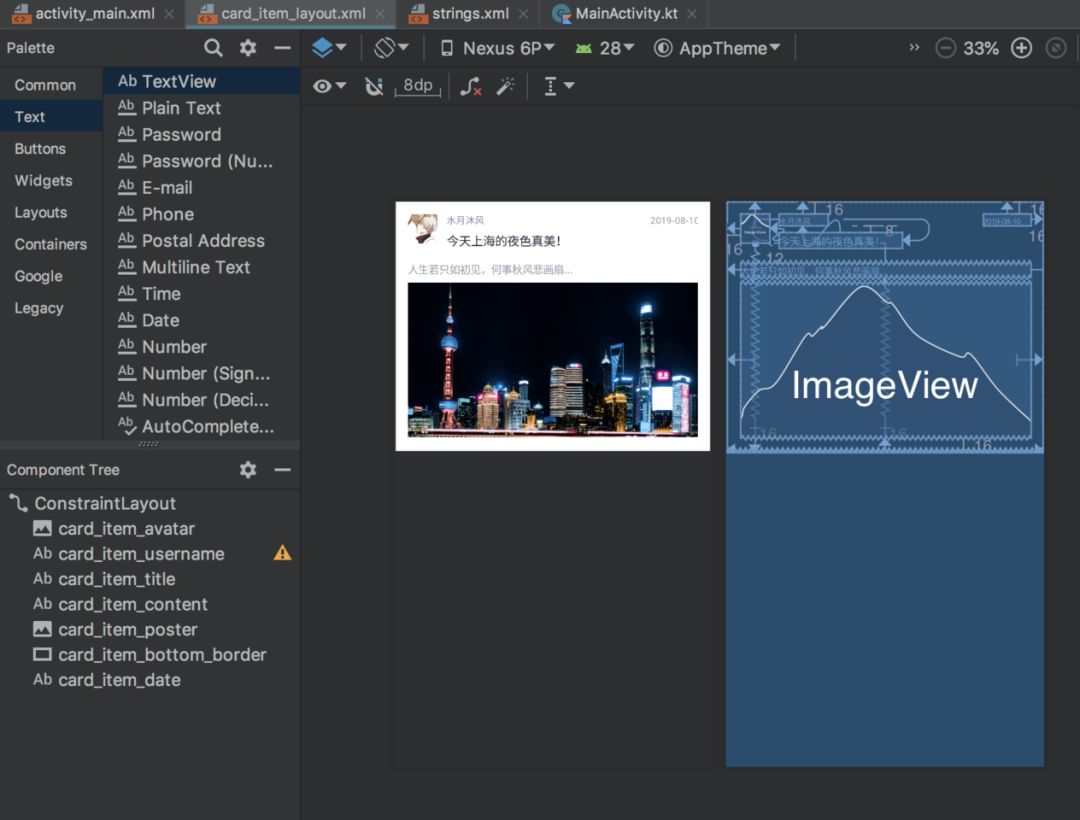Search the Palette with magnifier icon
The width and height of the screenshot is (1080, 820).
(213, 48)
